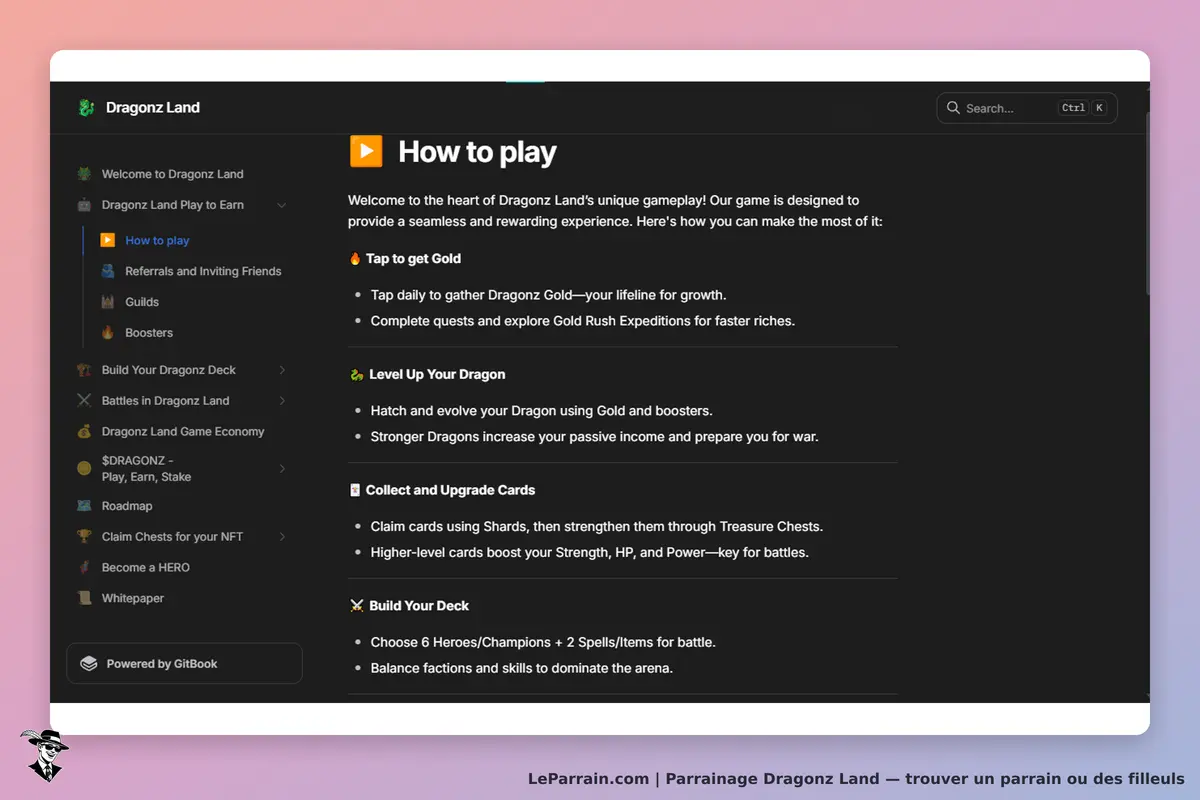Image resolution: width=1200 pixels, height=800 pixels.
Task: Click trophy icon beside Claim Chests
Action: tap(84, 537)
